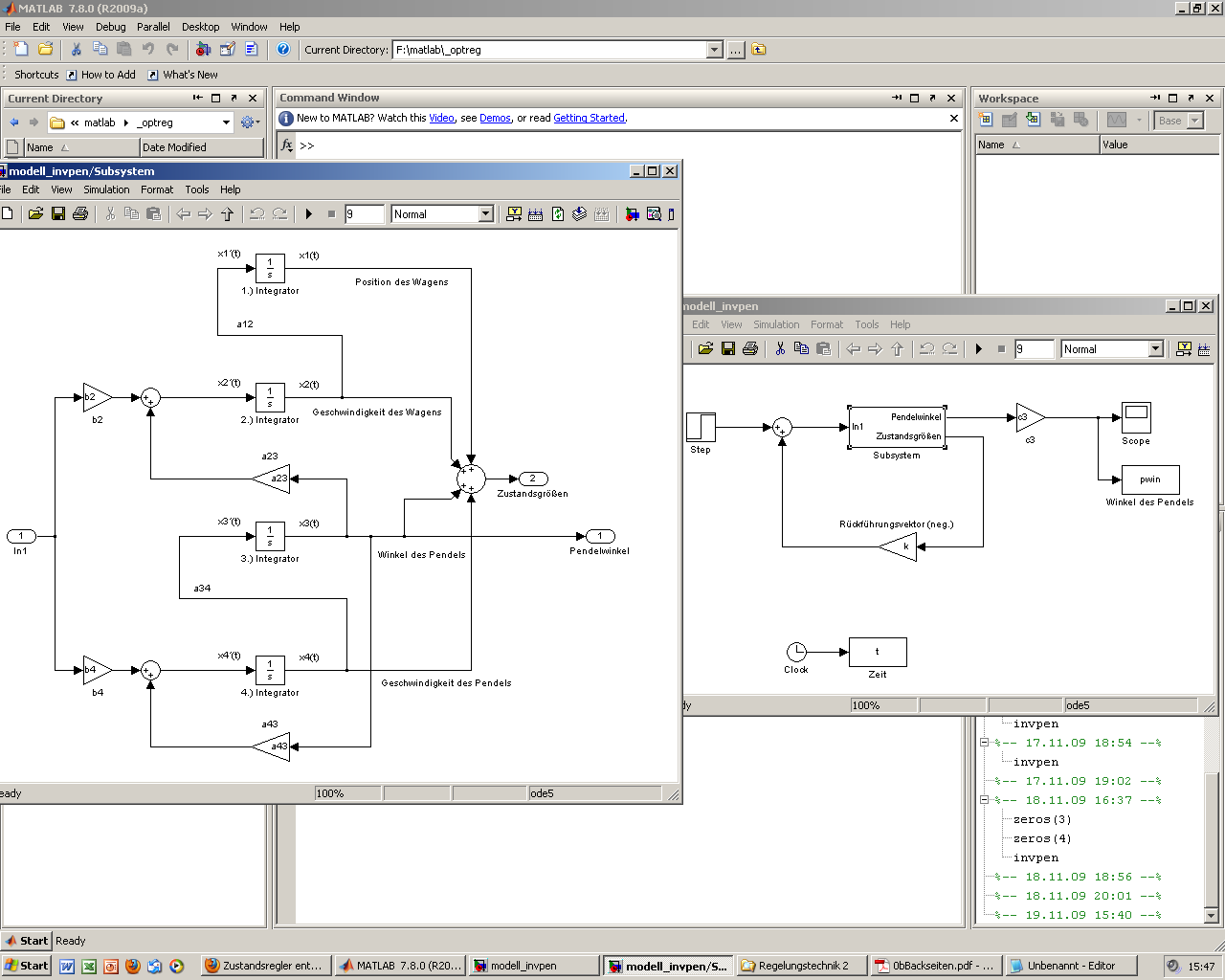The image size is (1225, 980).
Task: Select Subsystem block in modell_invpen
Action: click(x=897, y=427)
